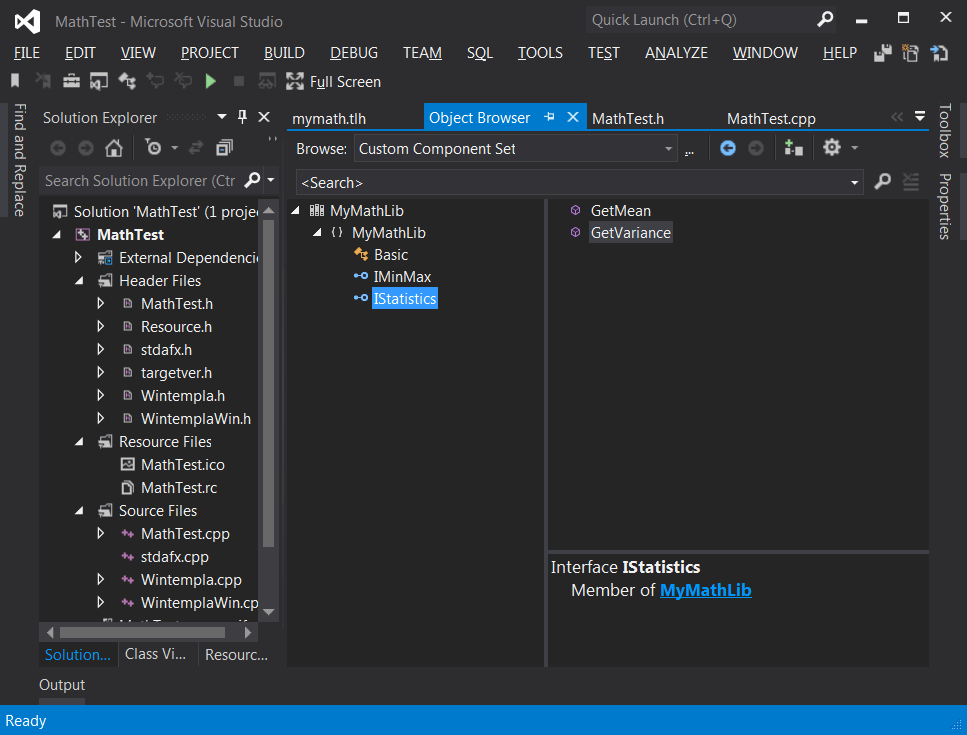Screen dimensions: 967x735
Task: Switch to the mymath.tlh tab
Action: (x=329, y=118)
